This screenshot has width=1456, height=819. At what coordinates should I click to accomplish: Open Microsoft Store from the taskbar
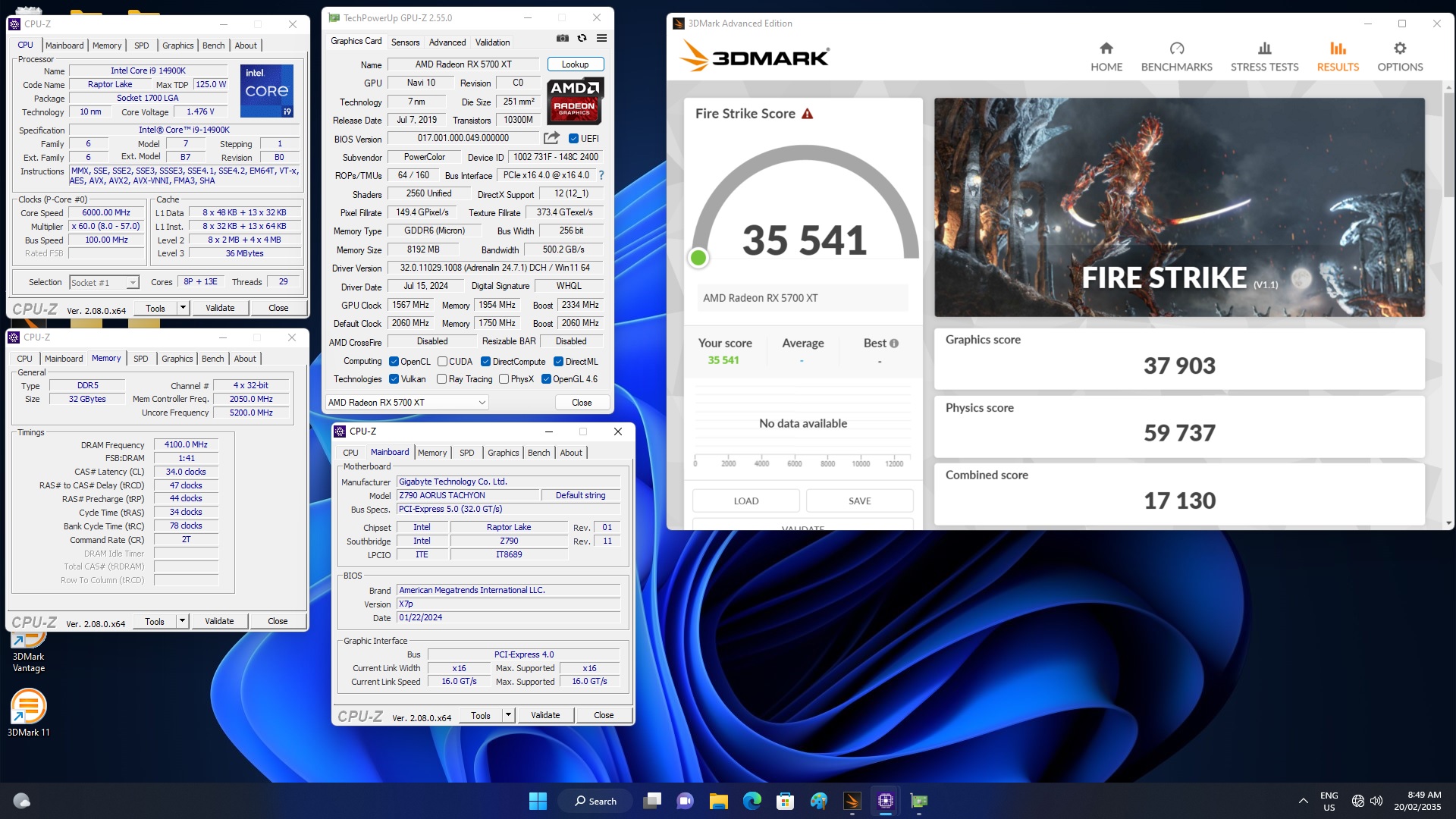[785, 801]
